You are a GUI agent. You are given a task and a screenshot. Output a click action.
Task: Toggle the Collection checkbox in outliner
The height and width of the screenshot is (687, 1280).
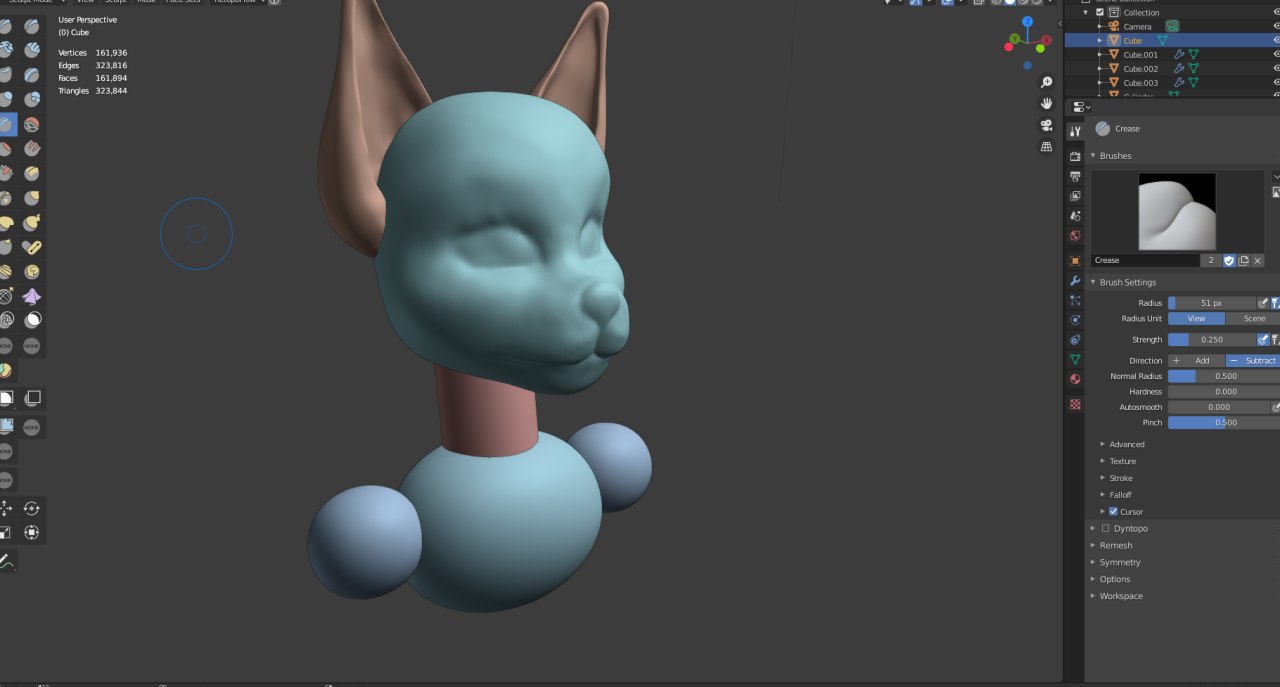point(1099,12)
